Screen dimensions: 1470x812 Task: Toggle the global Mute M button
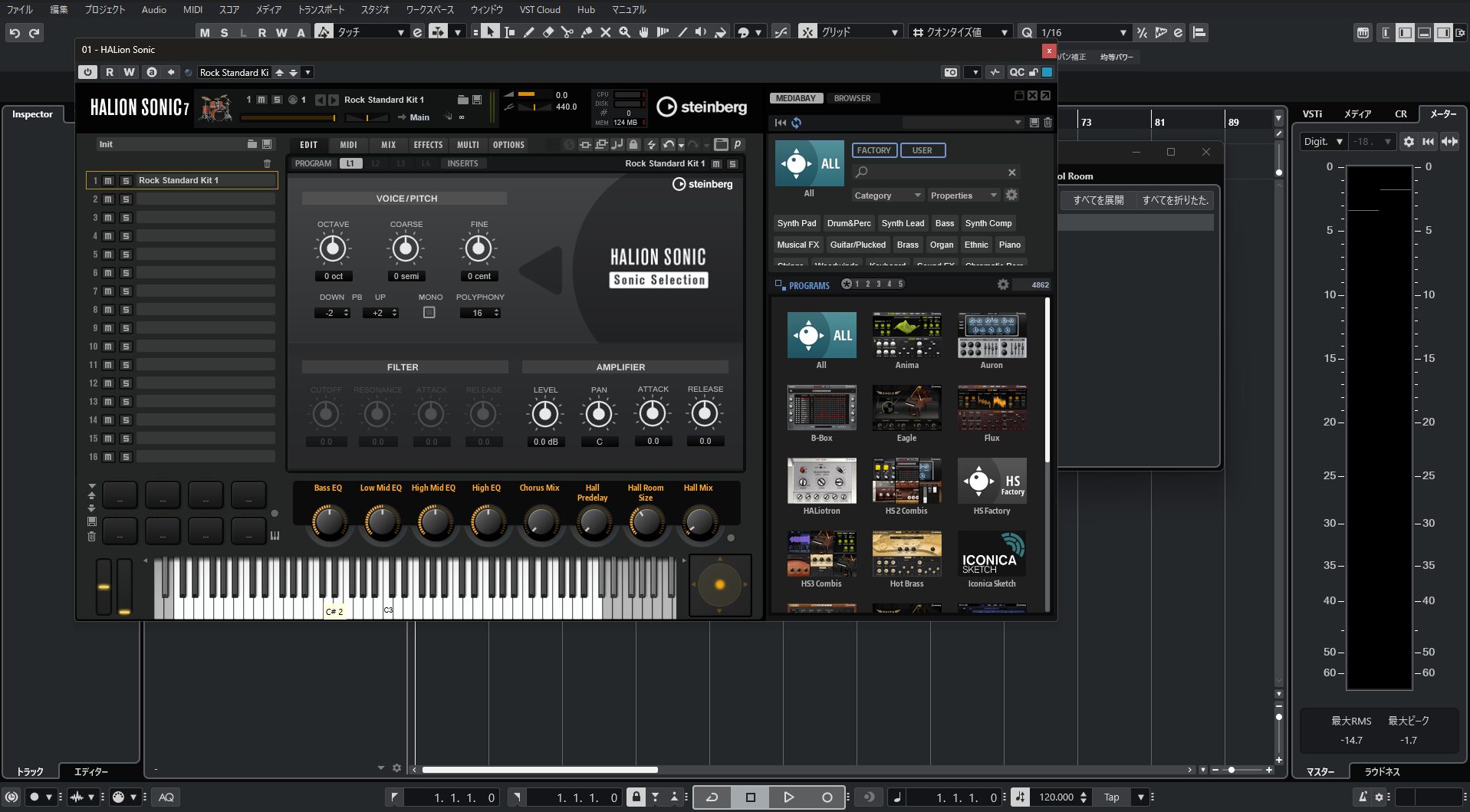(x=205, y=33)
